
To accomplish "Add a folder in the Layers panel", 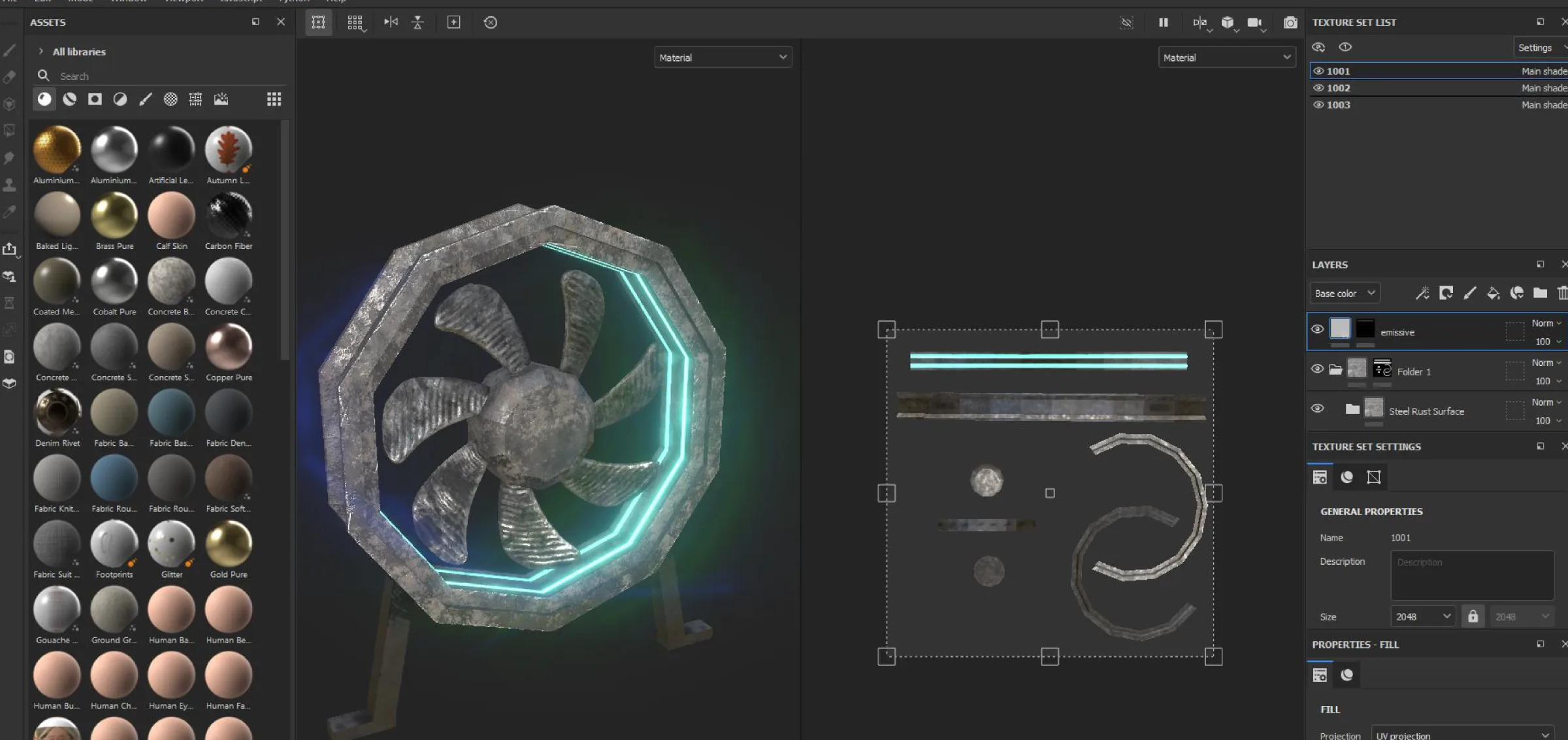I will pos(1541,293).
